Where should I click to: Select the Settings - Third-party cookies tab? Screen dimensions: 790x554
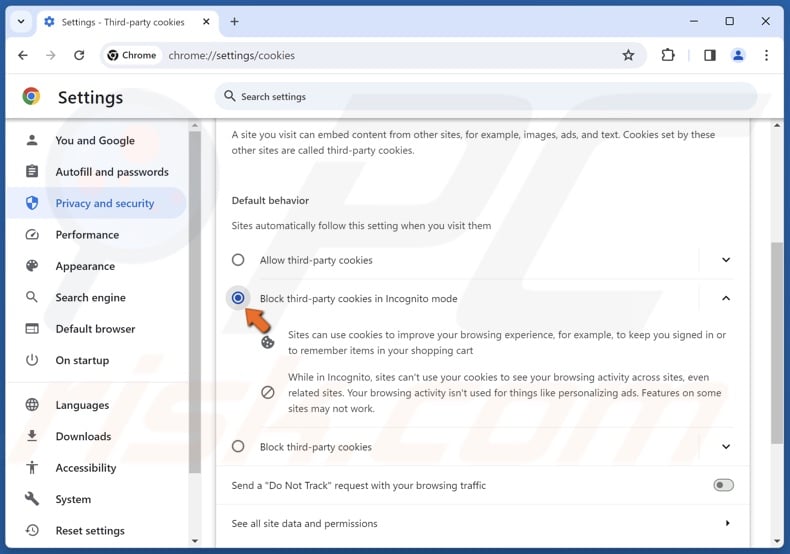pos(127,22)
